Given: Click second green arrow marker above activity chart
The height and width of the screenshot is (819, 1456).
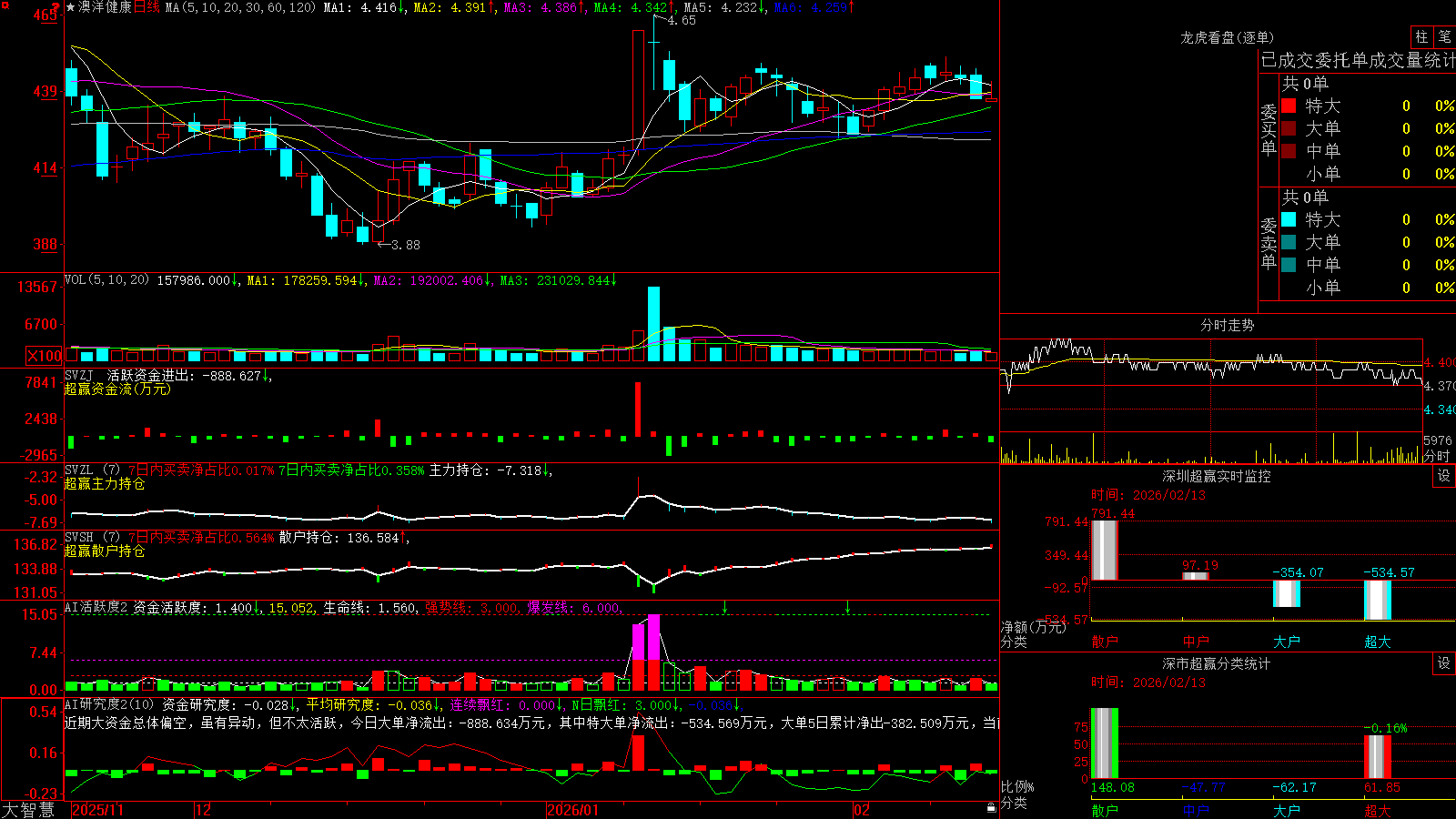Looking at the screenshot, I should [847, 606].
